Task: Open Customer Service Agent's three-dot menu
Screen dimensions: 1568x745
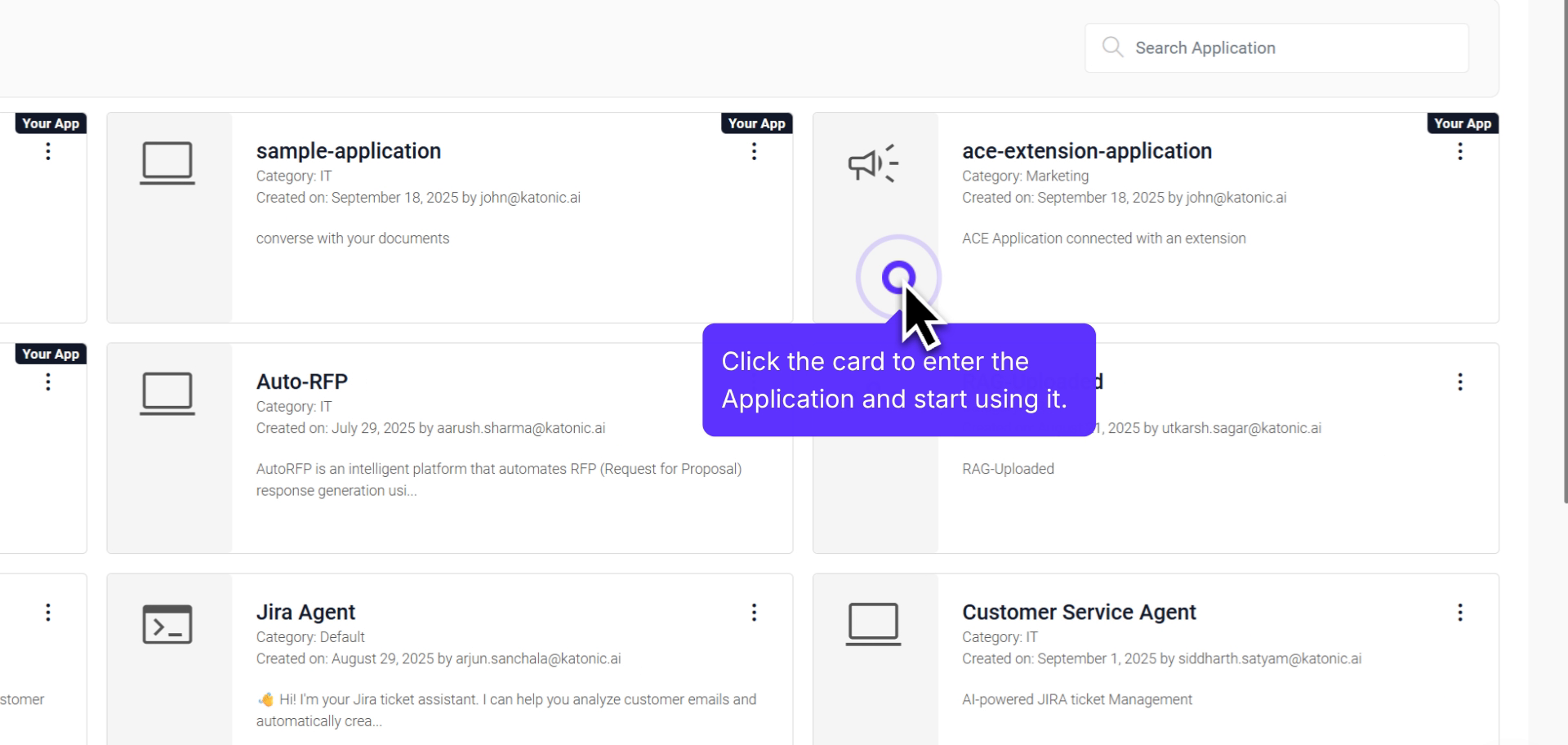Action: click(x=1460, y=613)
